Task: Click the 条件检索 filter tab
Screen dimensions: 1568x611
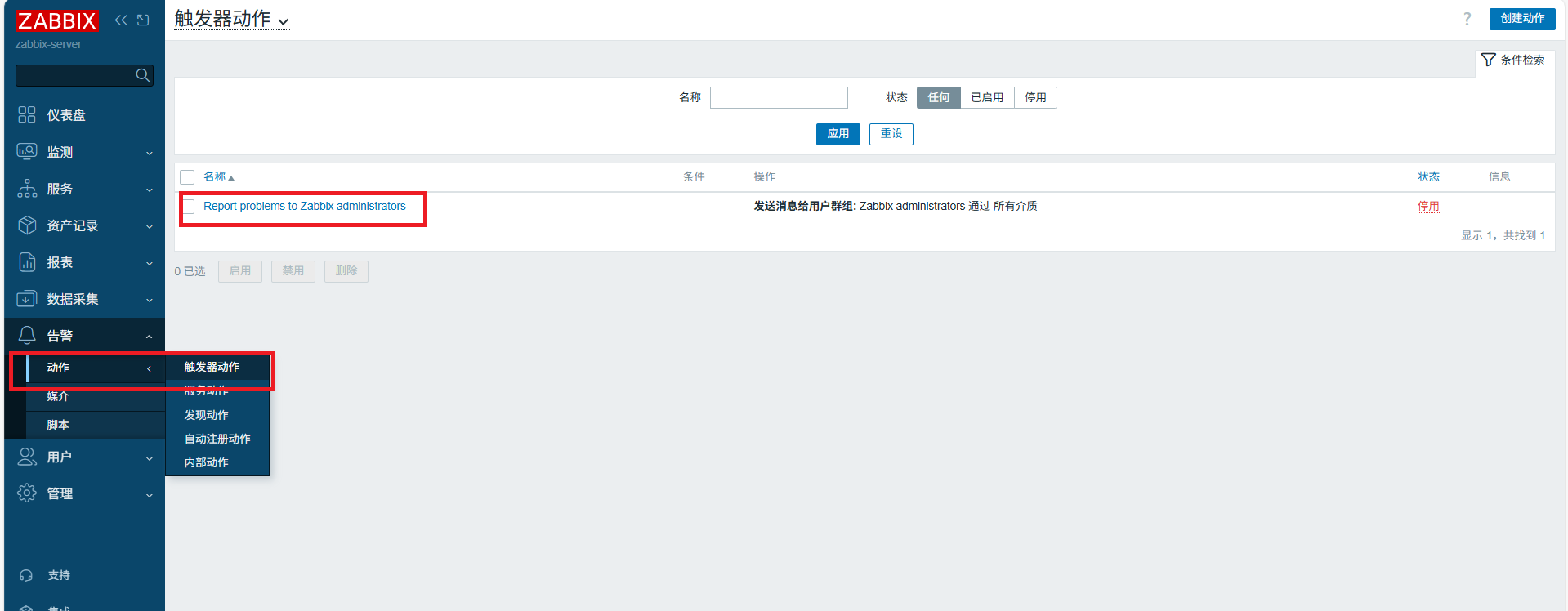Action: tap(1515, 60)
